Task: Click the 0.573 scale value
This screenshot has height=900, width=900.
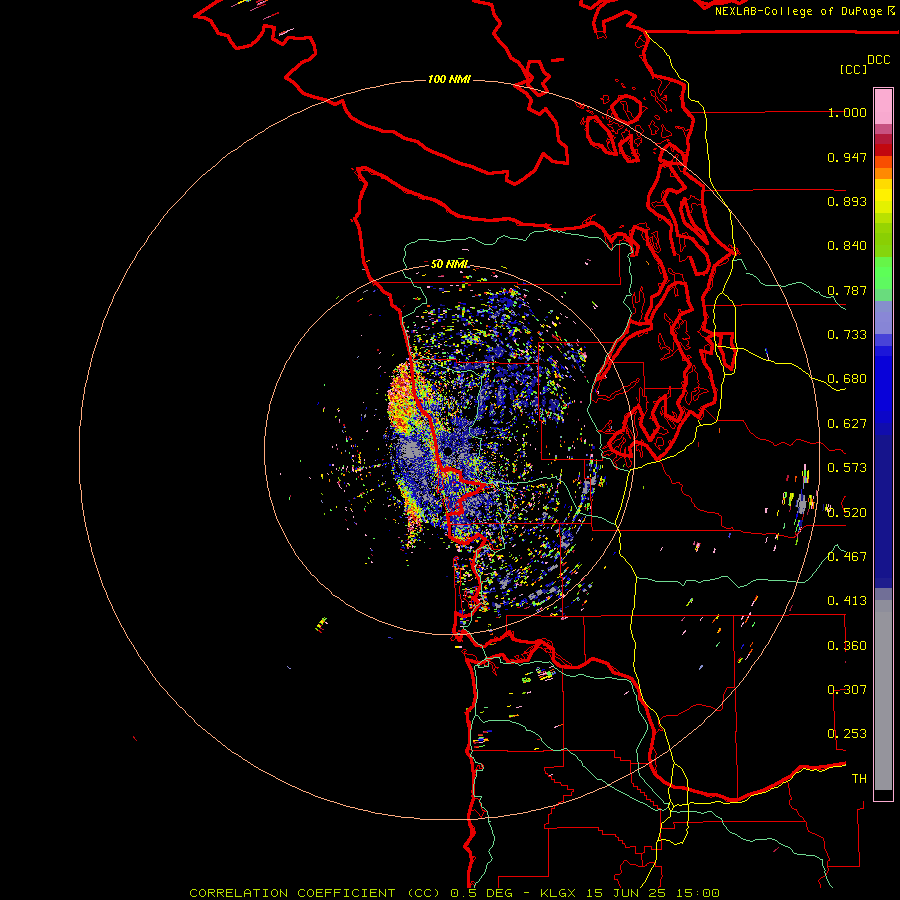Action: (x=847, y=468)
